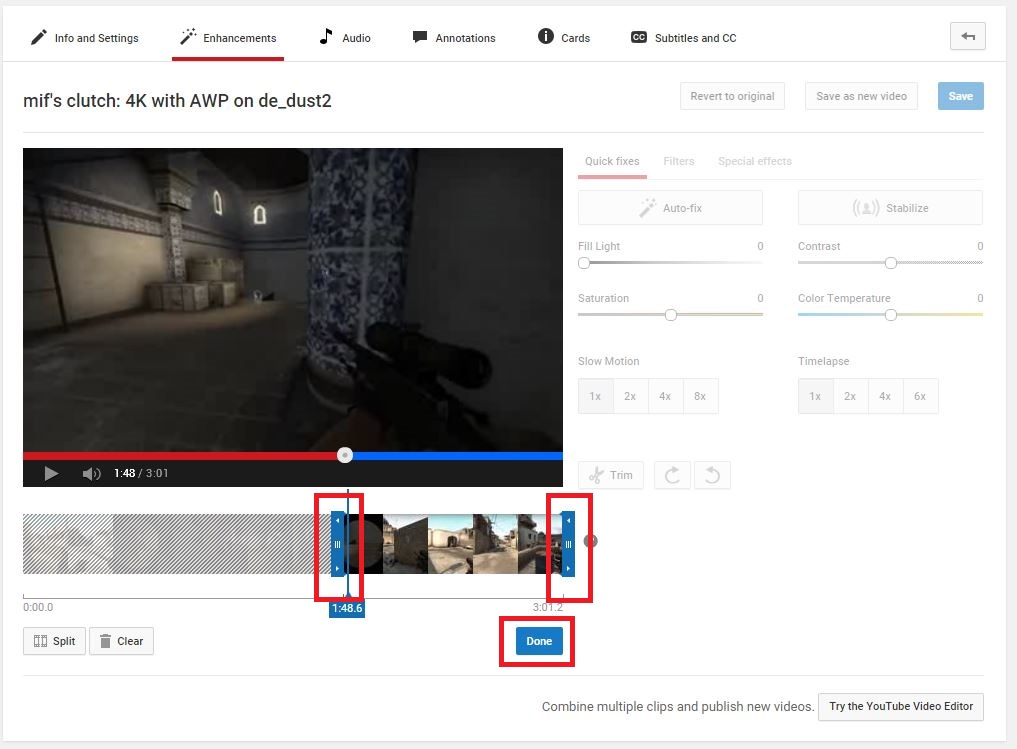
Task: Click the Trim scissors button
Action: tap(611, 475)
